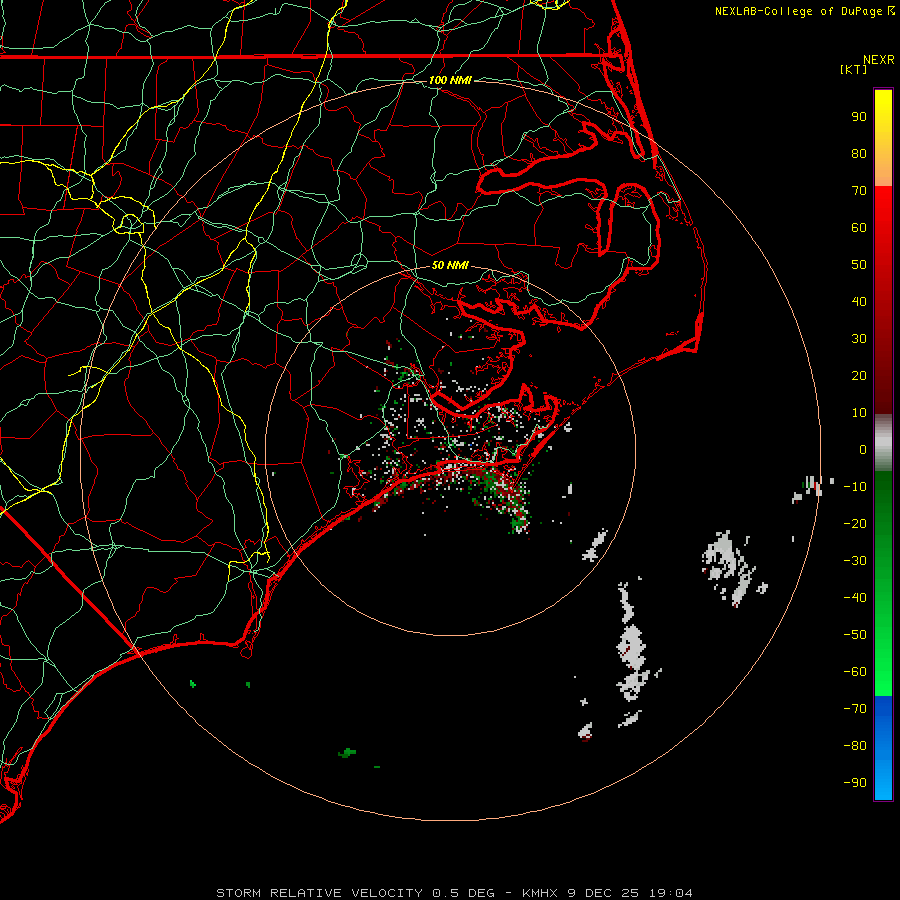
Task: Click the 60 knot label on the scale
Action: (x=859, y=227)
